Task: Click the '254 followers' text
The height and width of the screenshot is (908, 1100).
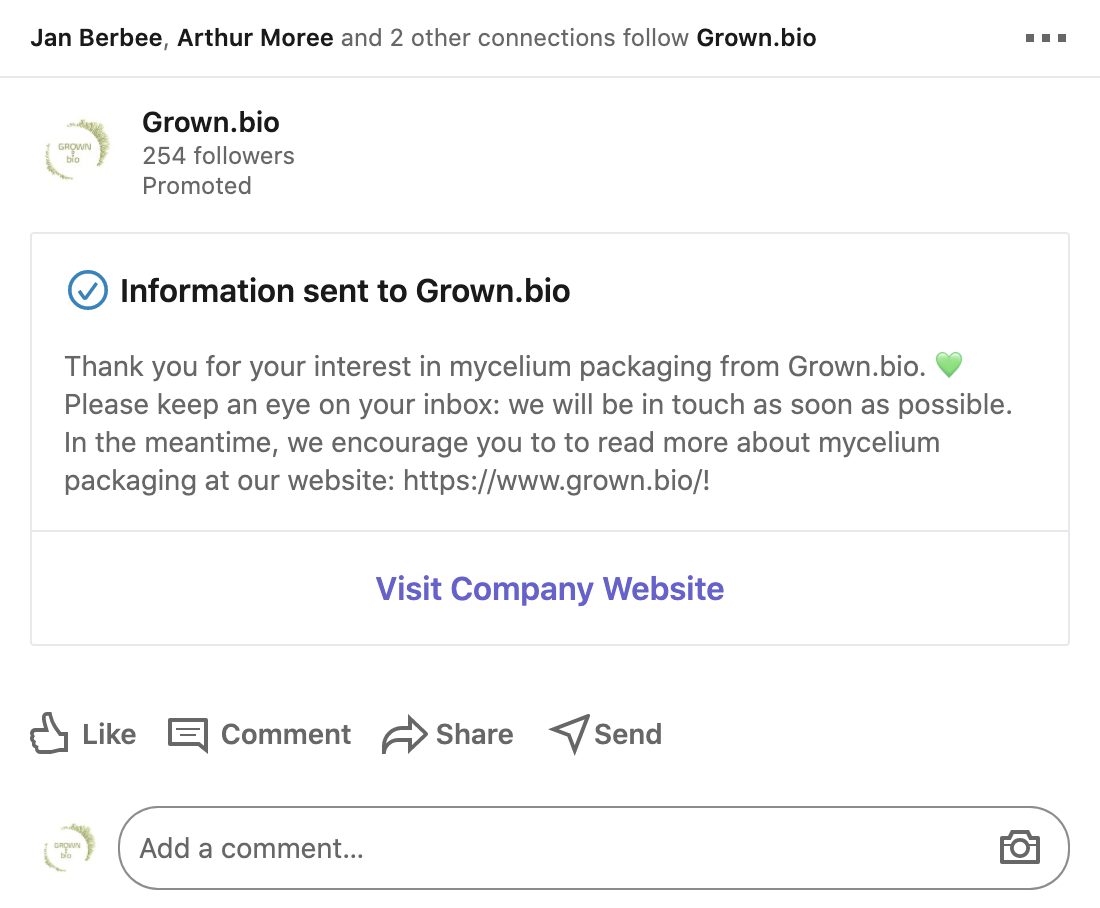Action: (218, 156)
